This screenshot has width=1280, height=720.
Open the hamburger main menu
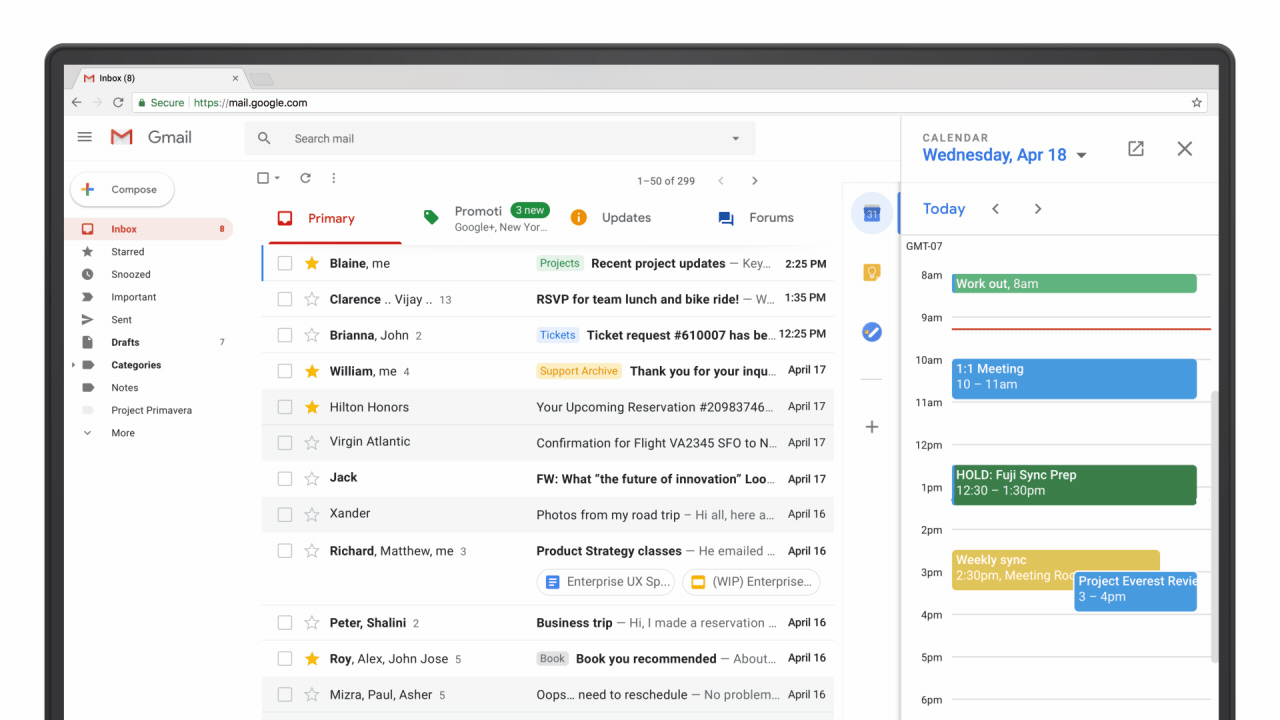(x=85, y=137)
